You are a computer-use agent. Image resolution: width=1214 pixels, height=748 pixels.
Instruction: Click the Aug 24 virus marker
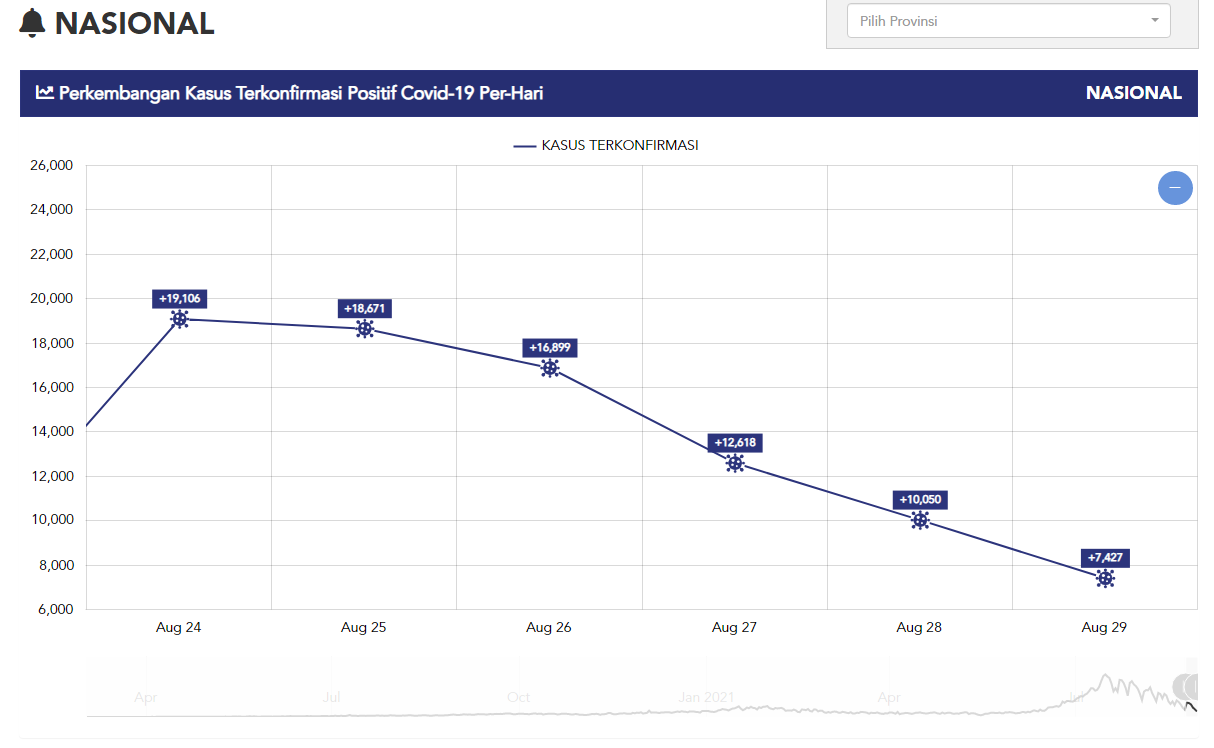[180, 319]
